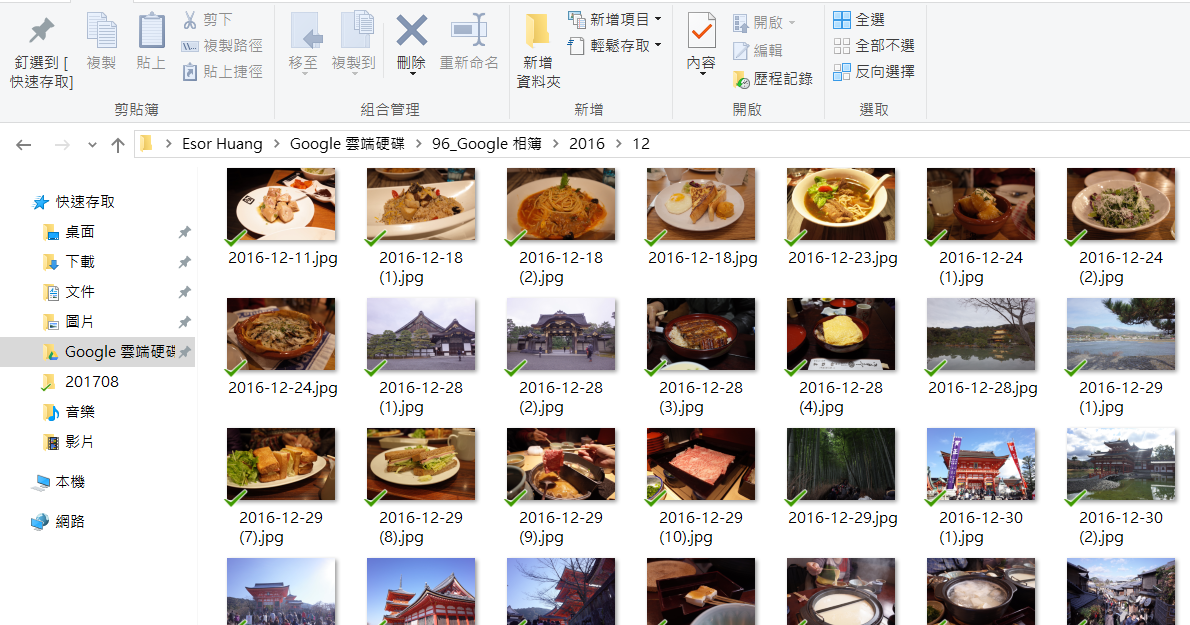
Task: Open History (歷程記錄)
Action: click(x=773, y=78)
